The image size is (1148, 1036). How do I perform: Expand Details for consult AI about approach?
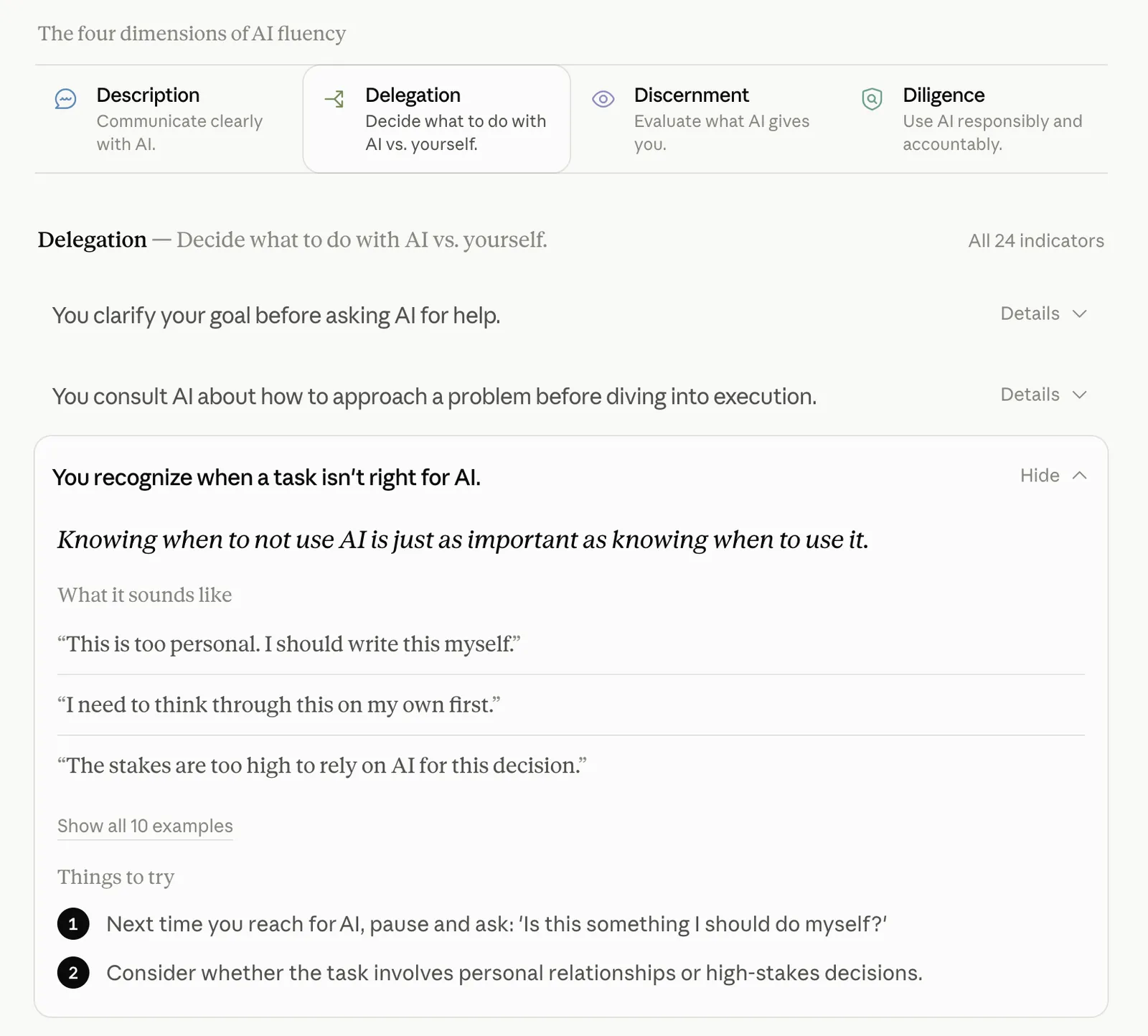point(1044,395)
